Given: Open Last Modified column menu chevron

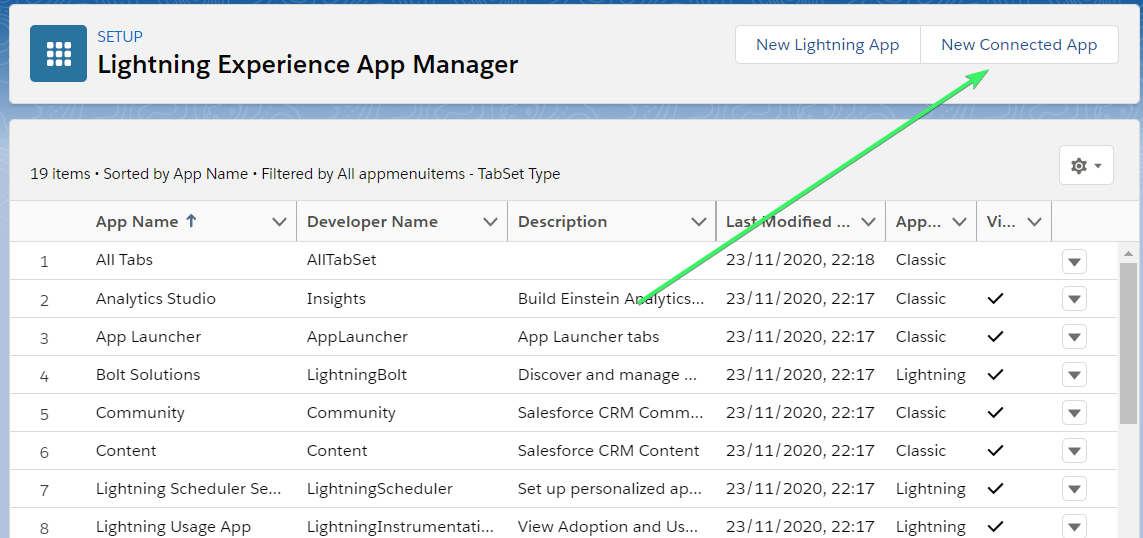Looking at the screenshot, I should coord(868,222).
